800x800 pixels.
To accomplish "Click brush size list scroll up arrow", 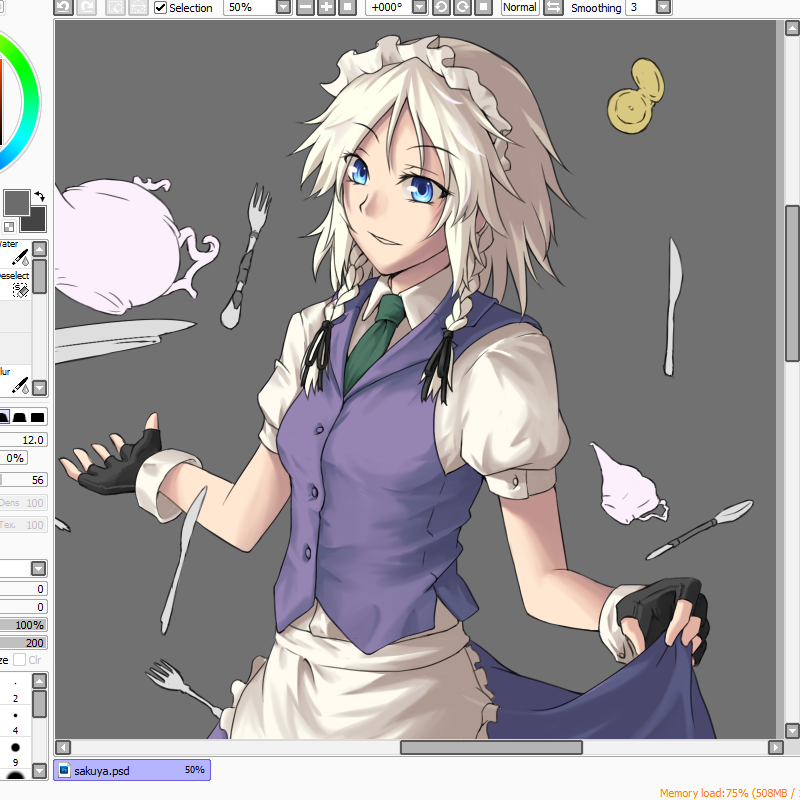I will pyautogui.click(x=39, y=681).
